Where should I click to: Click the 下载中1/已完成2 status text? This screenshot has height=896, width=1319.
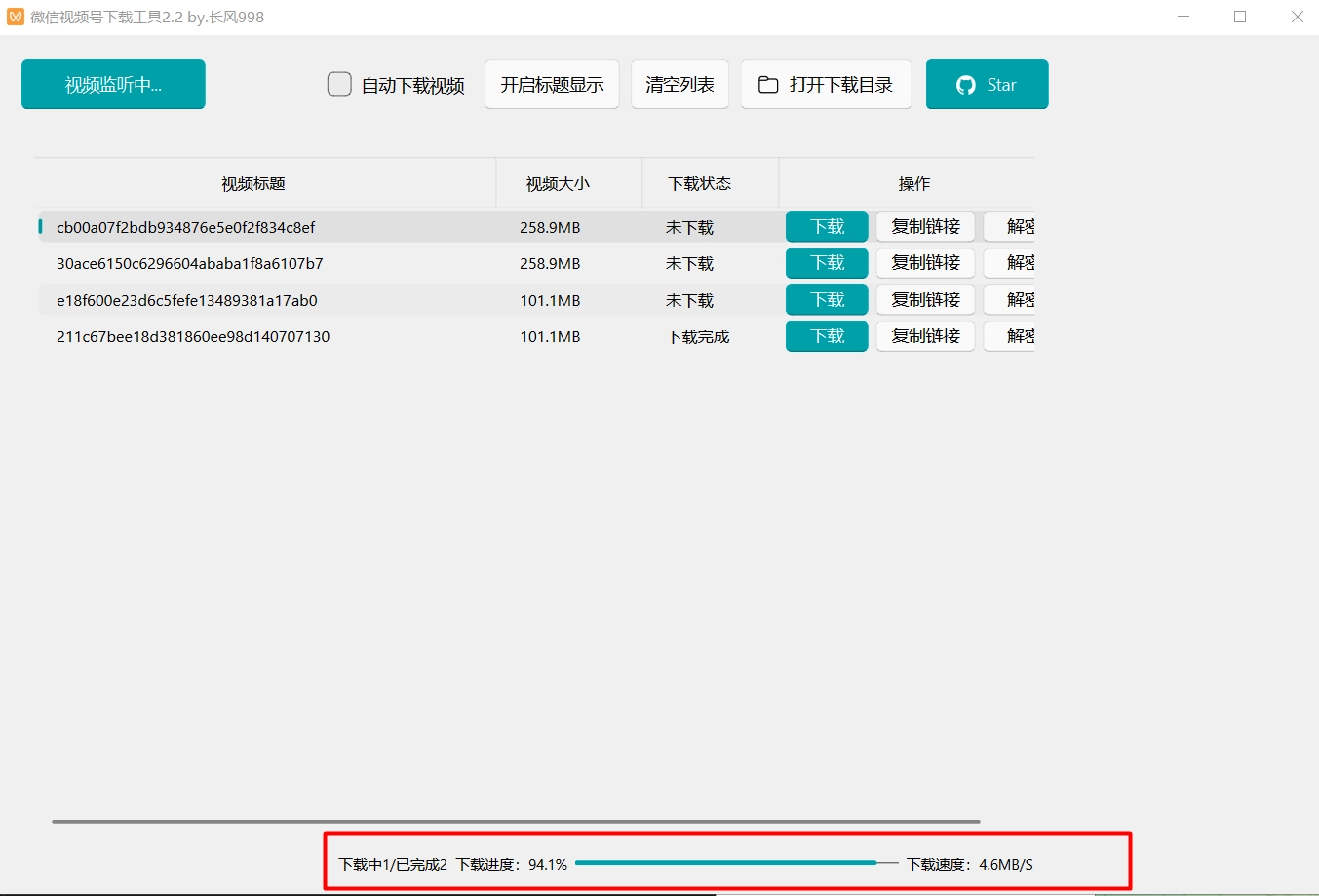pyautogui.click(x=393, y=865)
